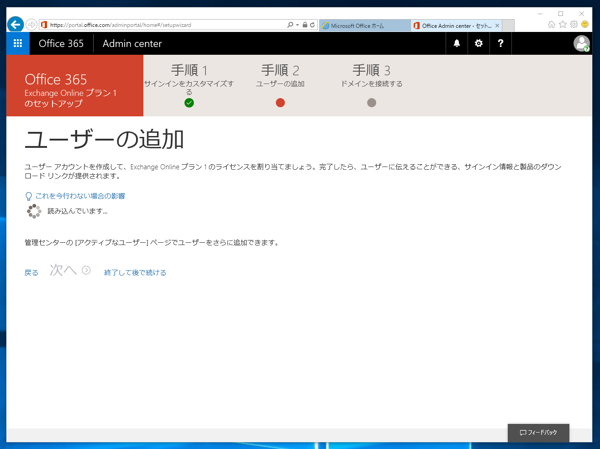Viewport: 600px width, 449px height.
Task: Click the Office 365 header link
Action: click(61, 43)
